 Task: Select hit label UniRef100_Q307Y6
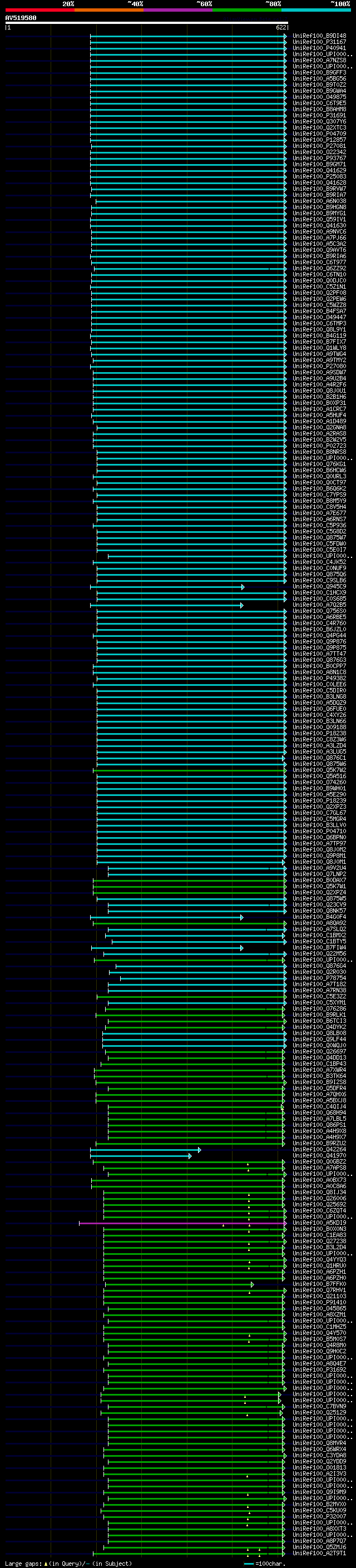(319, 121)
